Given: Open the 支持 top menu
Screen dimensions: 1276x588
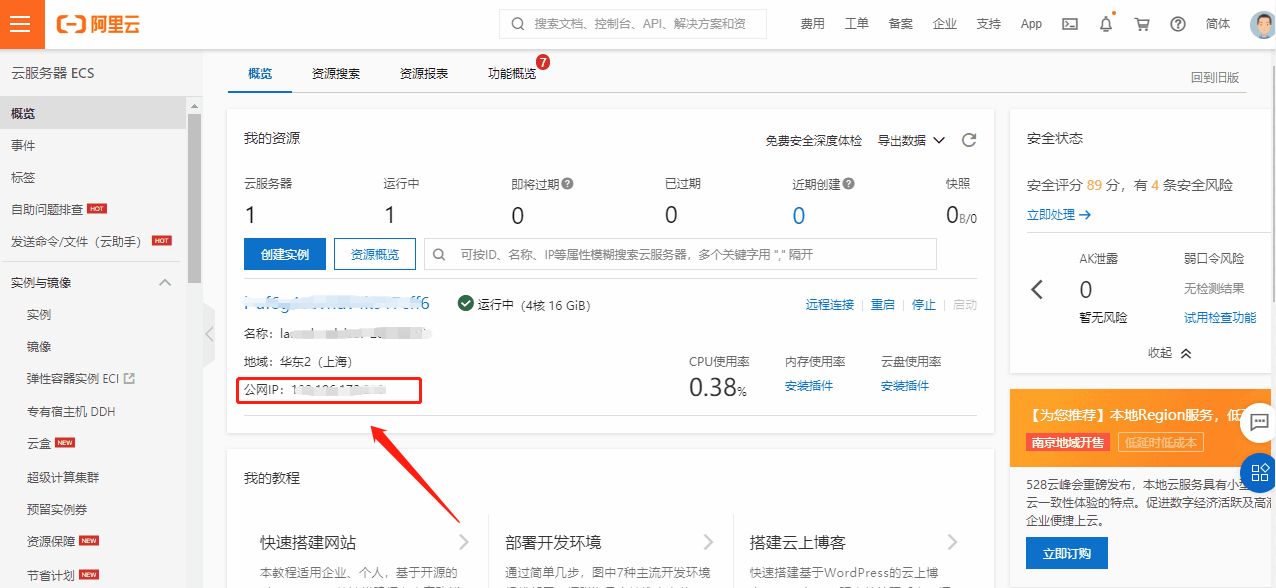Looking at the screenshot, I should click(988, 24).
